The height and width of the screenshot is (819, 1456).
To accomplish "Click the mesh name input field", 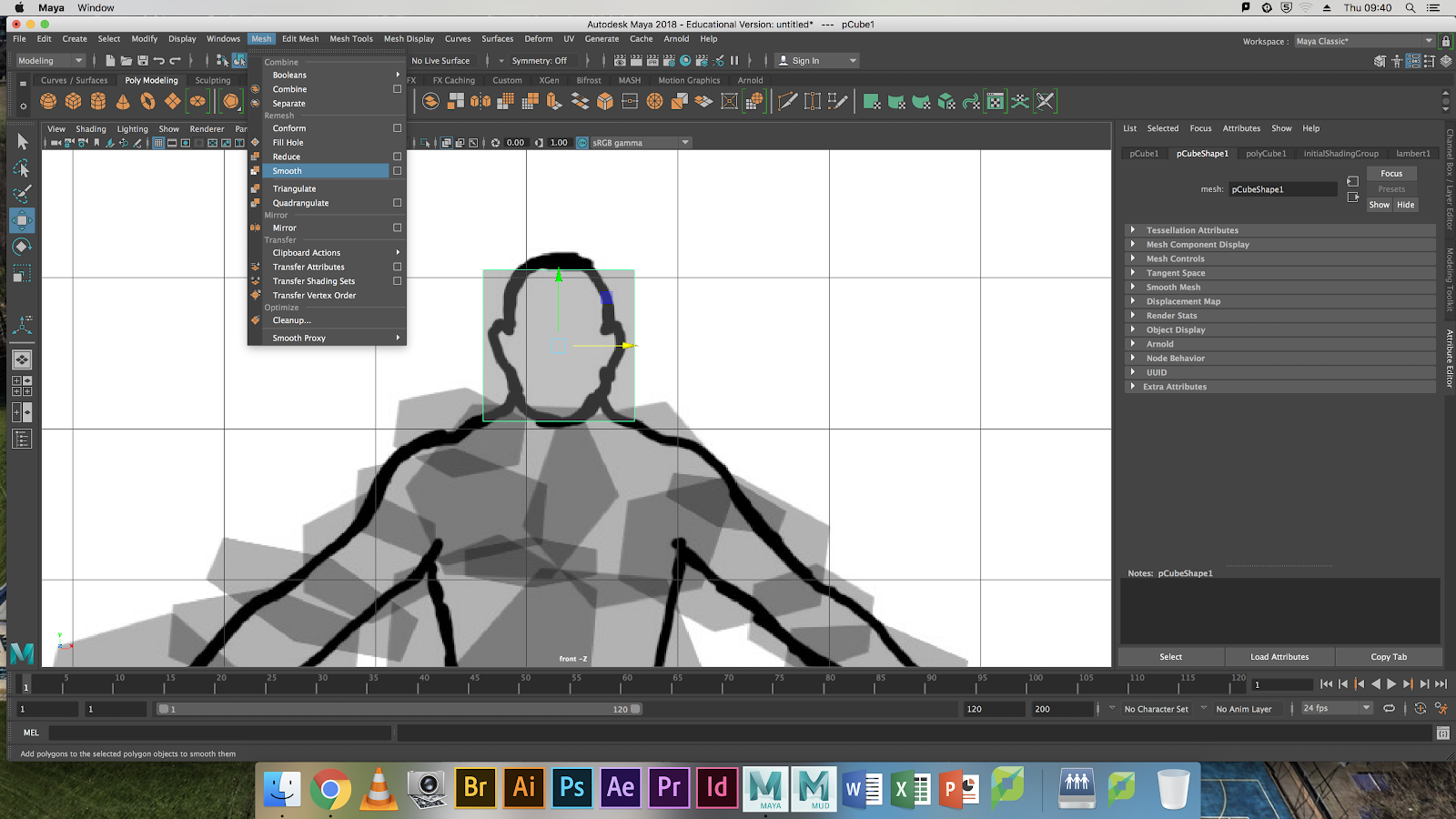I will coord(1283,189).
